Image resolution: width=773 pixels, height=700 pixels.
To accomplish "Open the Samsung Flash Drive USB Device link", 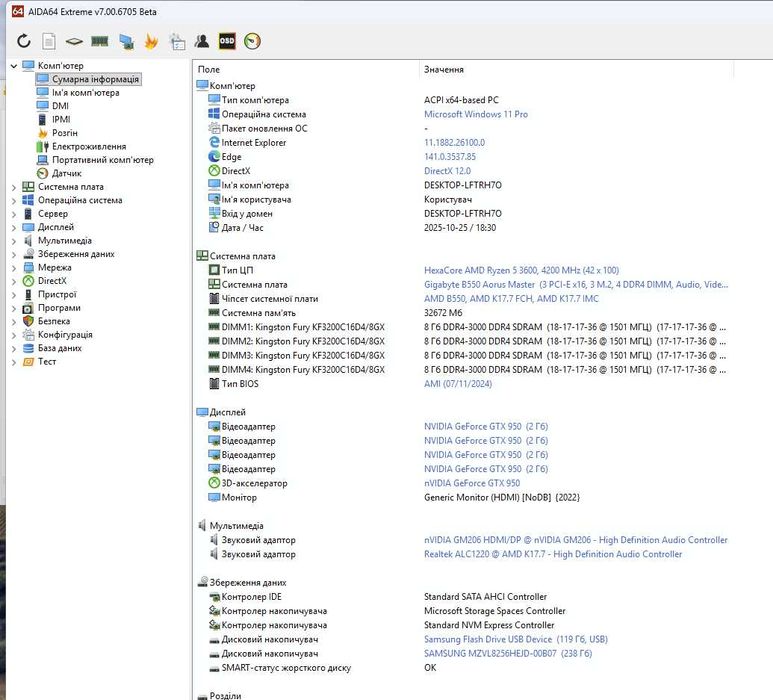I will (x=516, y=639).
